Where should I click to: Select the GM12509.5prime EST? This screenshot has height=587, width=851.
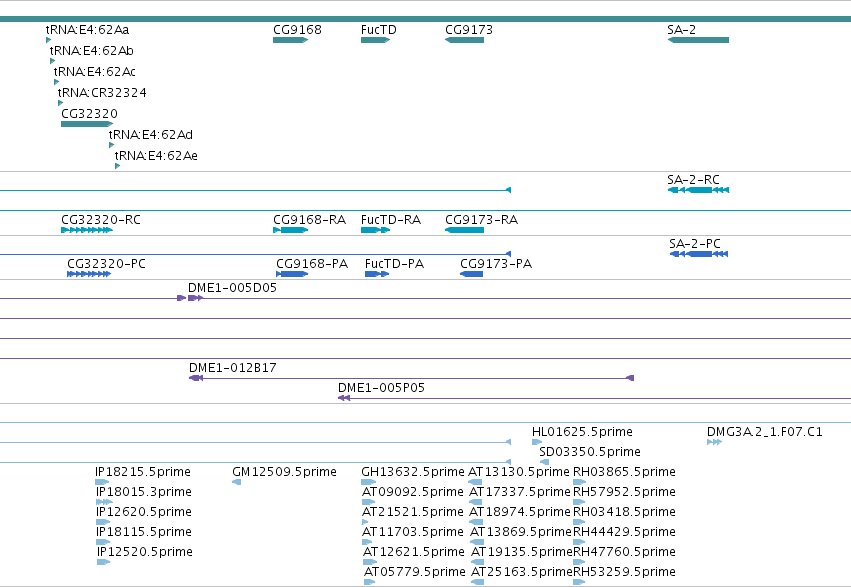click(237, 482)
